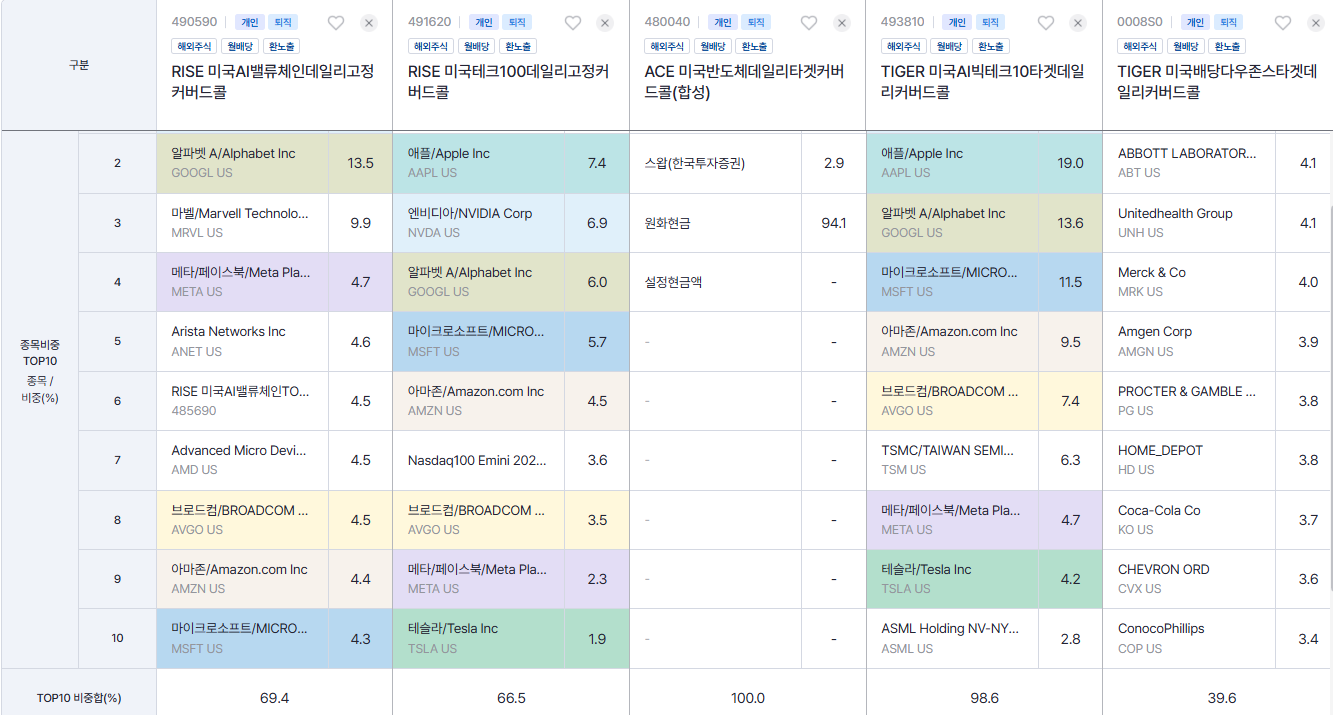Select TSMC/TAIWAN SEMI TSM US cell
Viewport: 1333px width, 715px height.
(952, 460)
